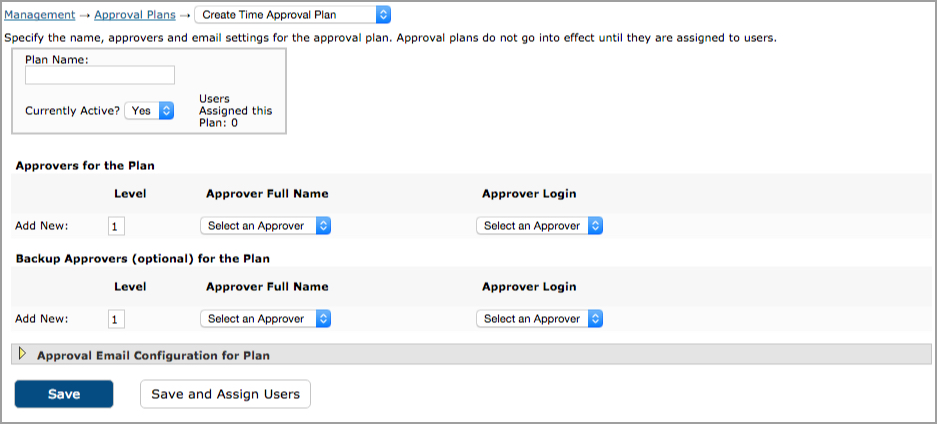Viewport: 937px width, 424px height.
Task: Open the Create Time Approval Plan dropdown
Action: click(x=292, y=15)
